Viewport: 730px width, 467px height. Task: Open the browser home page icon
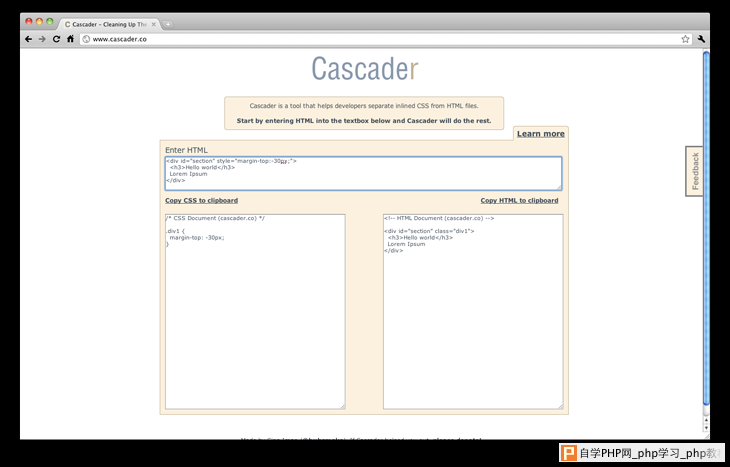pyautogui.click(x=70, y=39)
